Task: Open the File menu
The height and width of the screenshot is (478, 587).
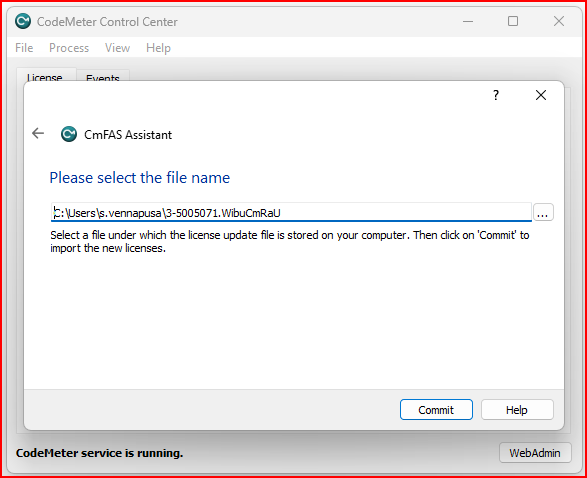Action: click(x=24, y=48)
